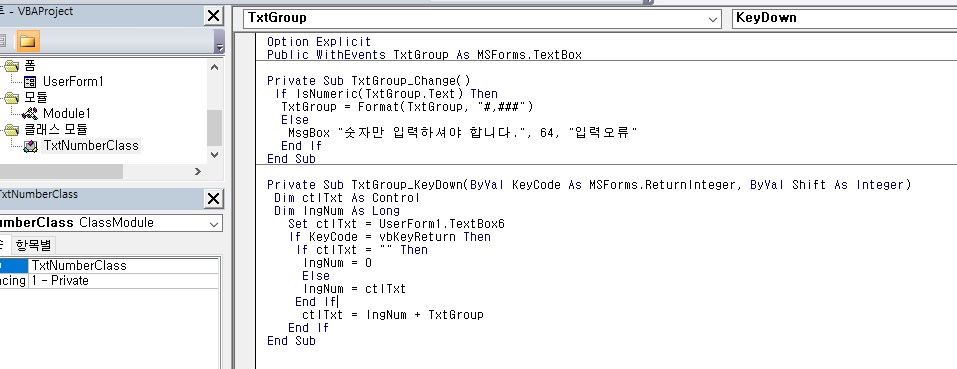Image resolution: width=957 pixels, height=369 pixels.
Task: Click the 'lngNum = ctlTxt' line
Action: (x=355, y=288)
